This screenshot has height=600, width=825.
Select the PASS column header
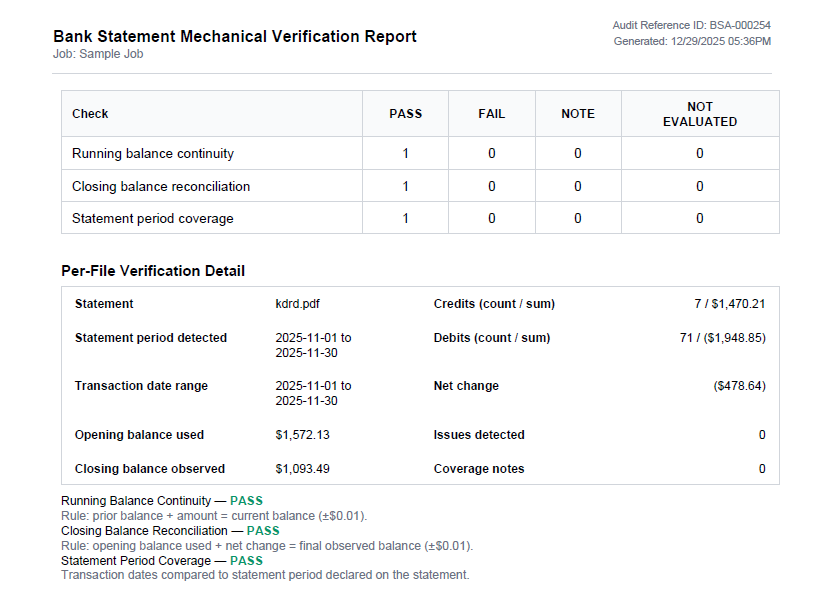pos(405,113)
